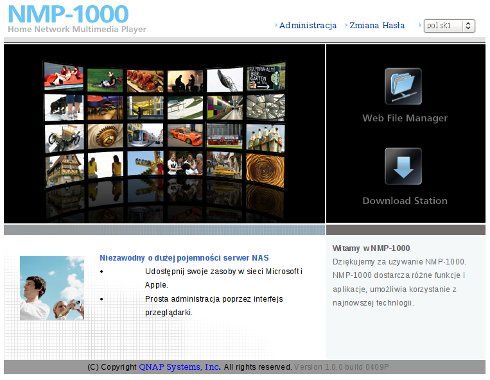This screenshot has height=380, width=490.
Task: Click the Web File Manager label
Action: point(405,118)
